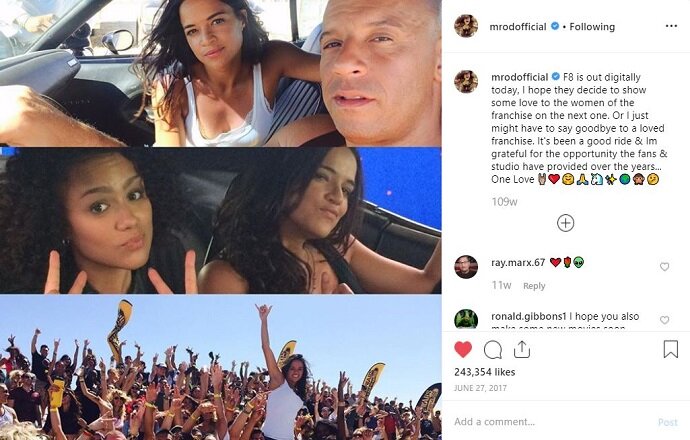View the 243,354 likes list
The width and height of the screenshot is (690, 440).
tap(484, 372)
